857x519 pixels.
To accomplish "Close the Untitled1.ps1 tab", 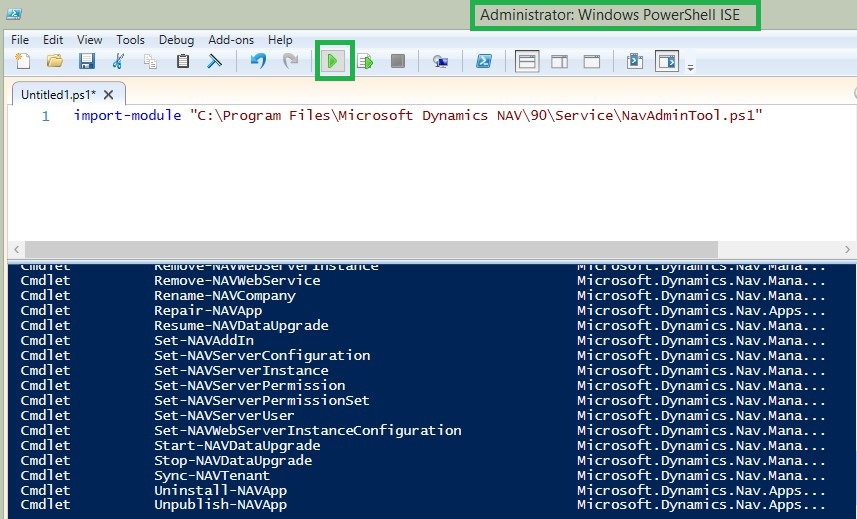I will 109,95.
